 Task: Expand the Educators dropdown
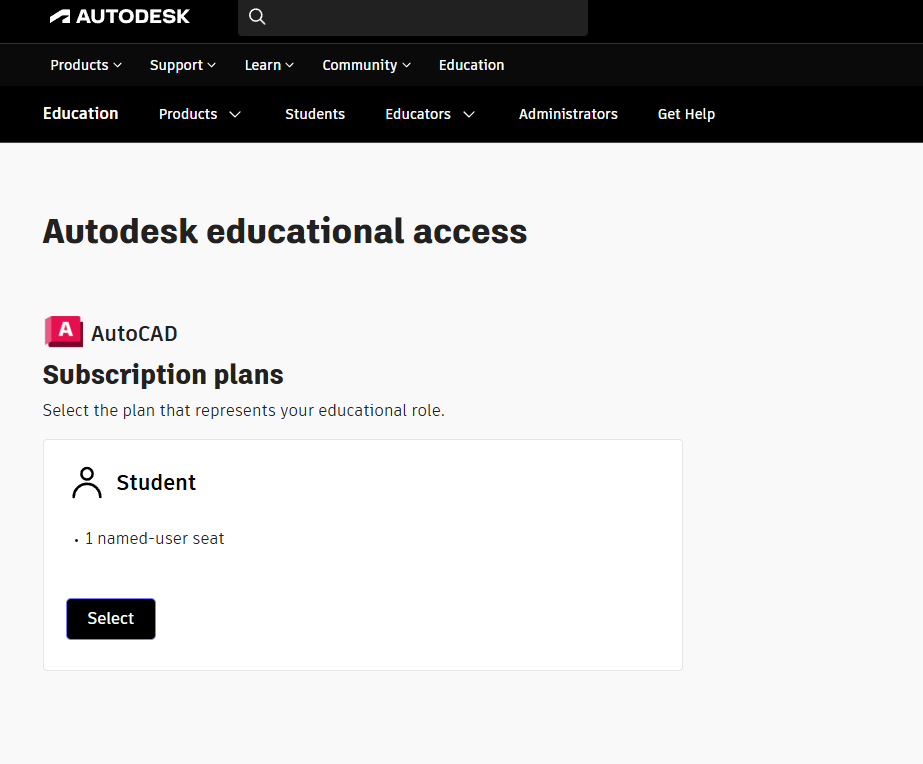pos(430,114)
